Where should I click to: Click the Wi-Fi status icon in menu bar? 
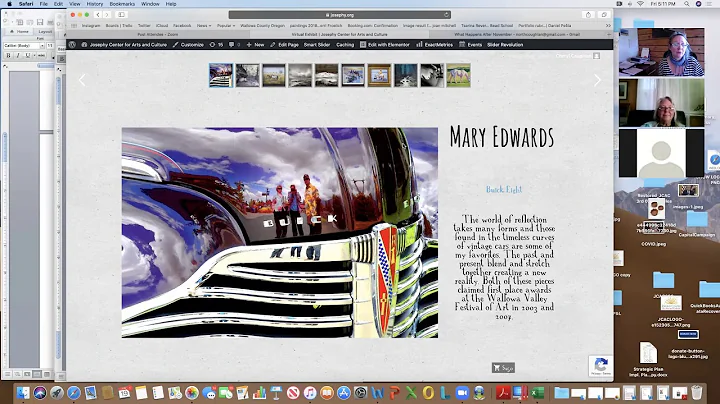pos(641,4)
